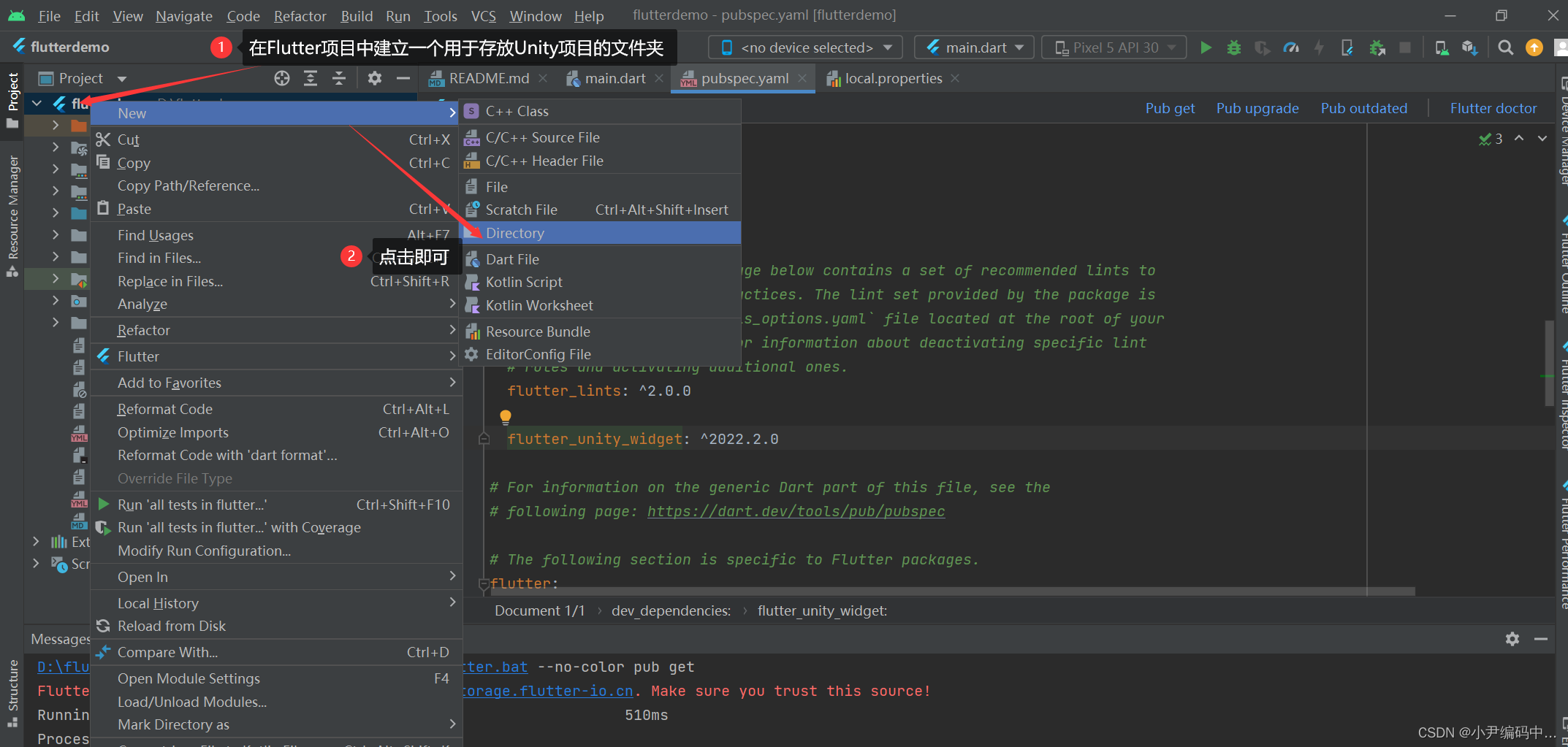Go to previous highlighted problem arrow
Viewport: 1568px width, 747px height.
click(x=1519, y=138)
